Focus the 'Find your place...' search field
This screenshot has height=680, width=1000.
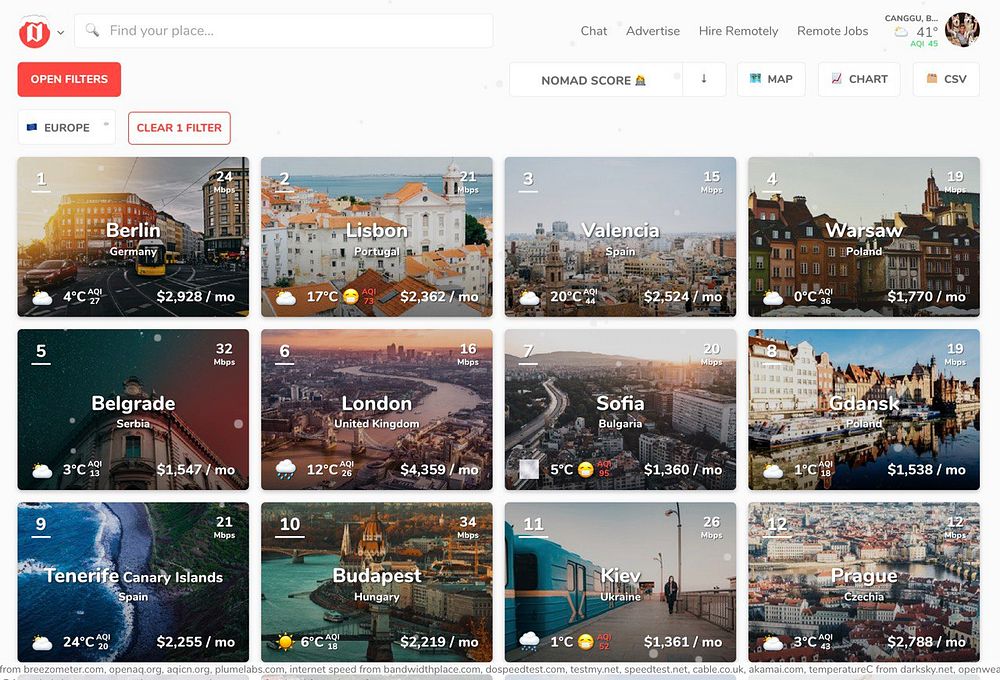283,31
